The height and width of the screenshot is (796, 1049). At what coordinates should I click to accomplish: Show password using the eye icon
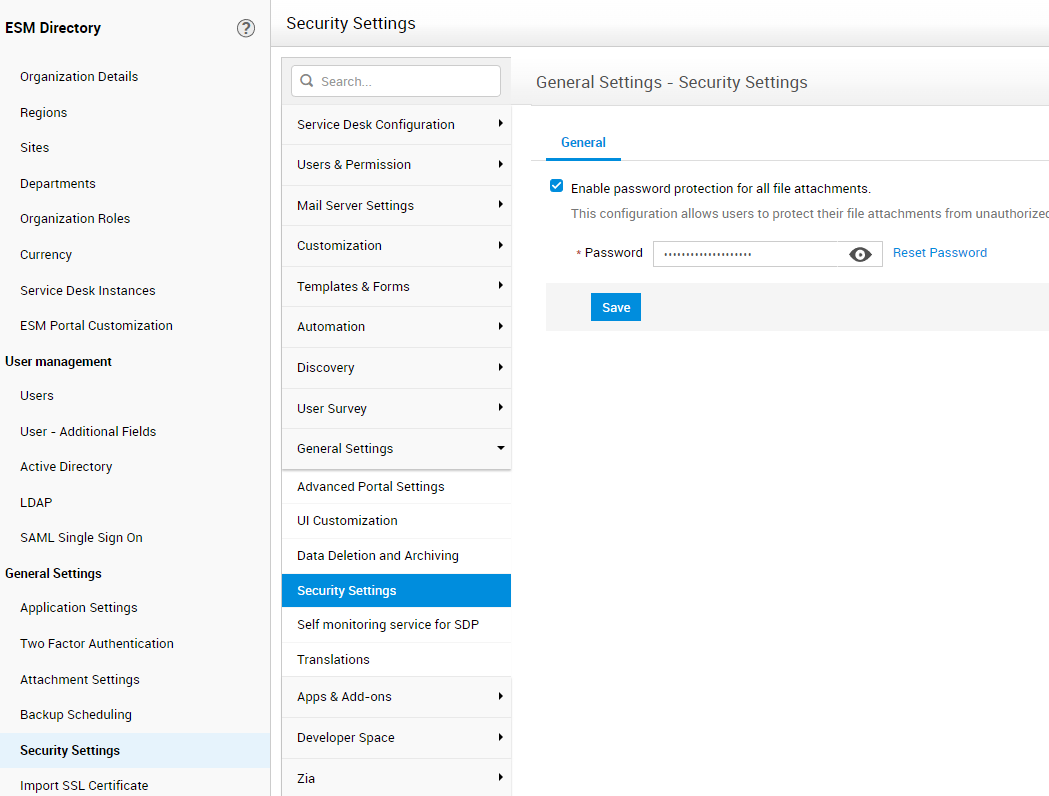[860, 254]
